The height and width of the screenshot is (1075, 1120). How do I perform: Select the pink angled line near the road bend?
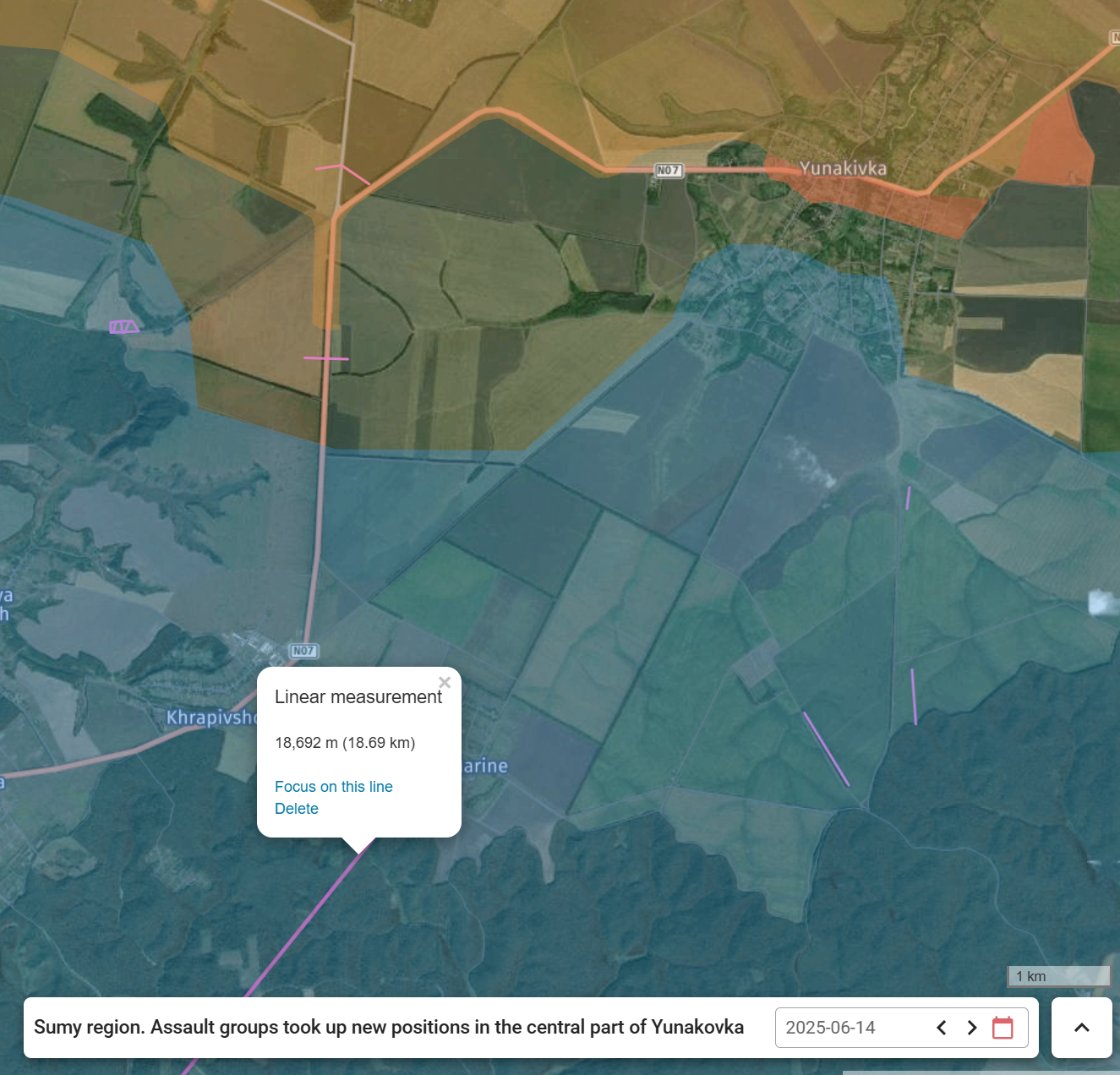tap(343, 172)
